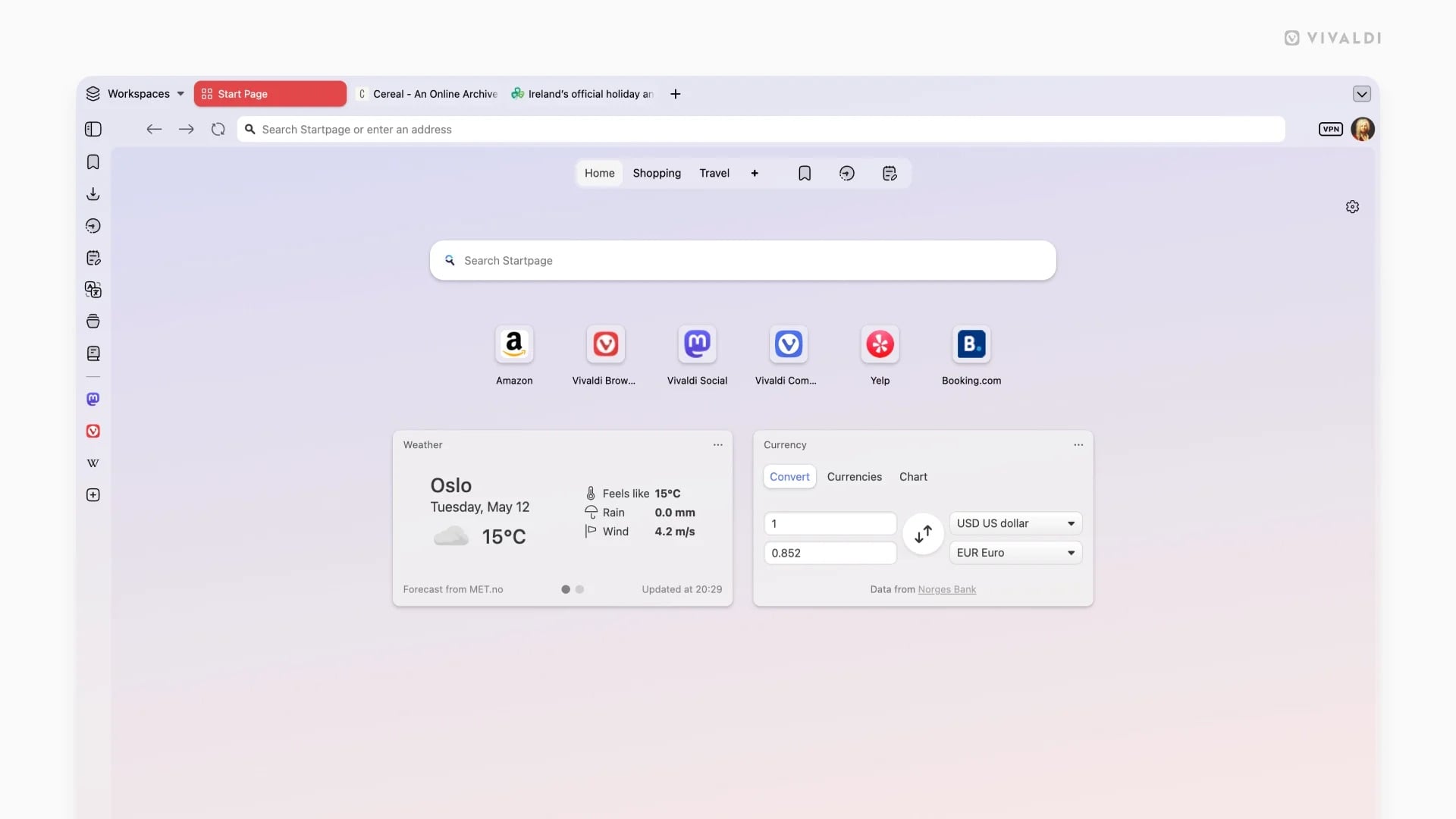Select the Chart tab in Currency widget
Image resolution: width=1456 pixels, height=819 pixels.
coord(913,477)
